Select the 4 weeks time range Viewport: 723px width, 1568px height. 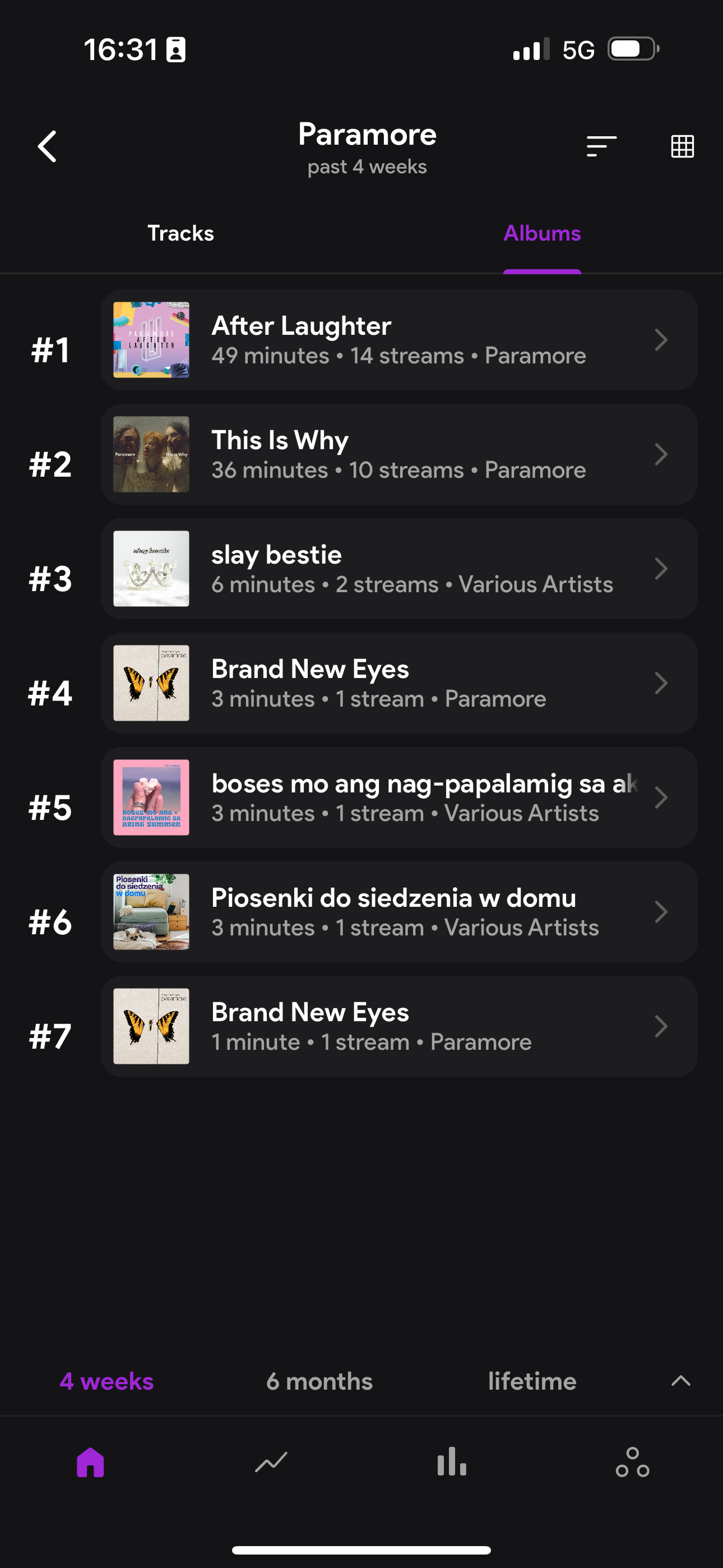(x=106, y=1381)
